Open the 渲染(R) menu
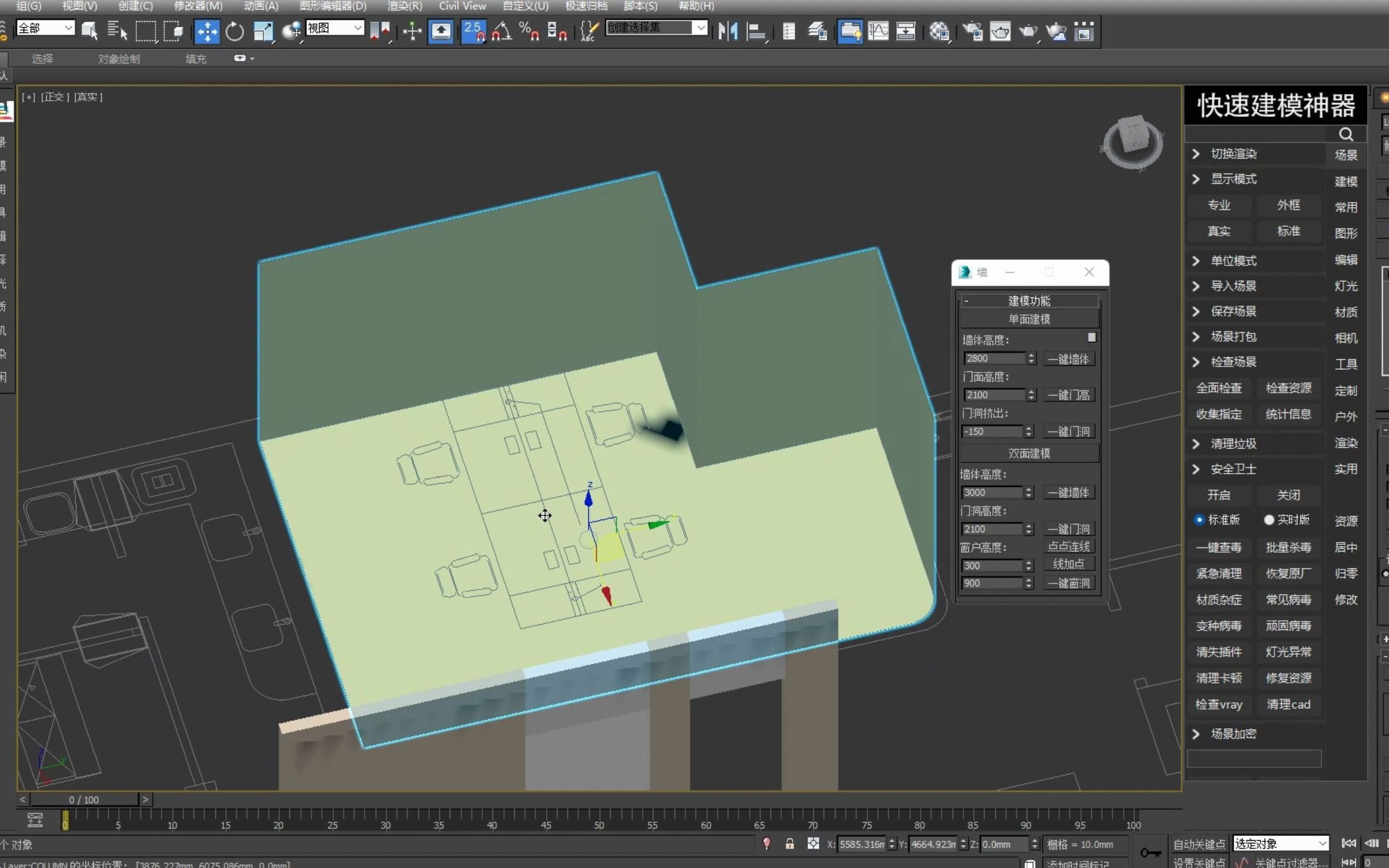This screenshot has height=868, width=1389. [404, 6]
